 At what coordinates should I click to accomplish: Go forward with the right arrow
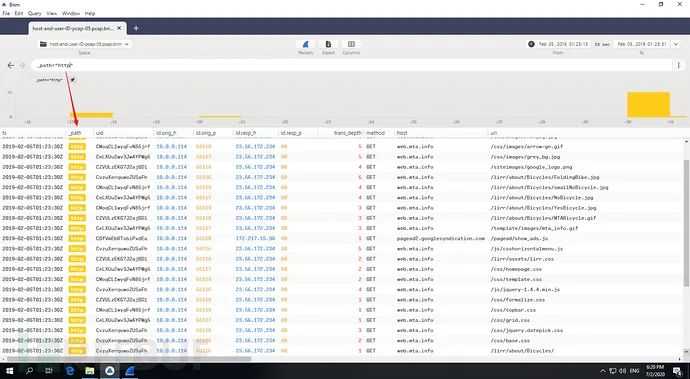point(22,66)
